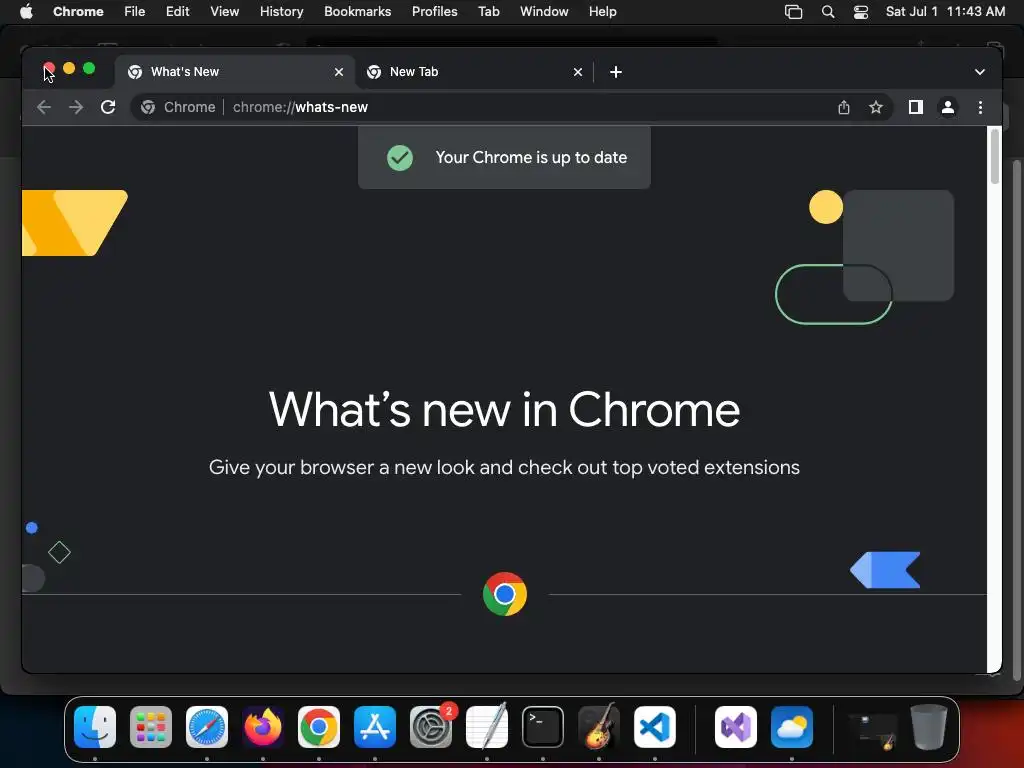Switch to the New Tab tab
Image resolution: width=1024 pixels, height=768 pixels.
coord(475,72)
